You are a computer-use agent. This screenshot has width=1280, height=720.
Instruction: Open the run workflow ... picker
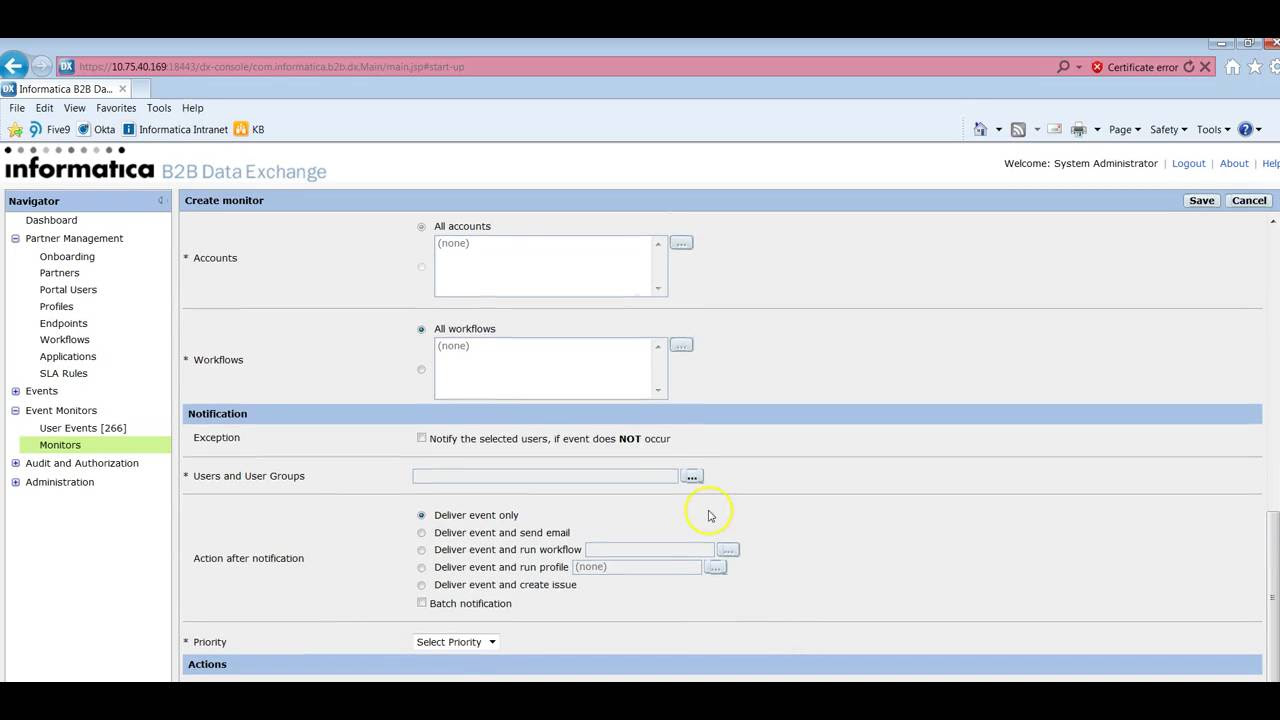[x=728, y=550]
